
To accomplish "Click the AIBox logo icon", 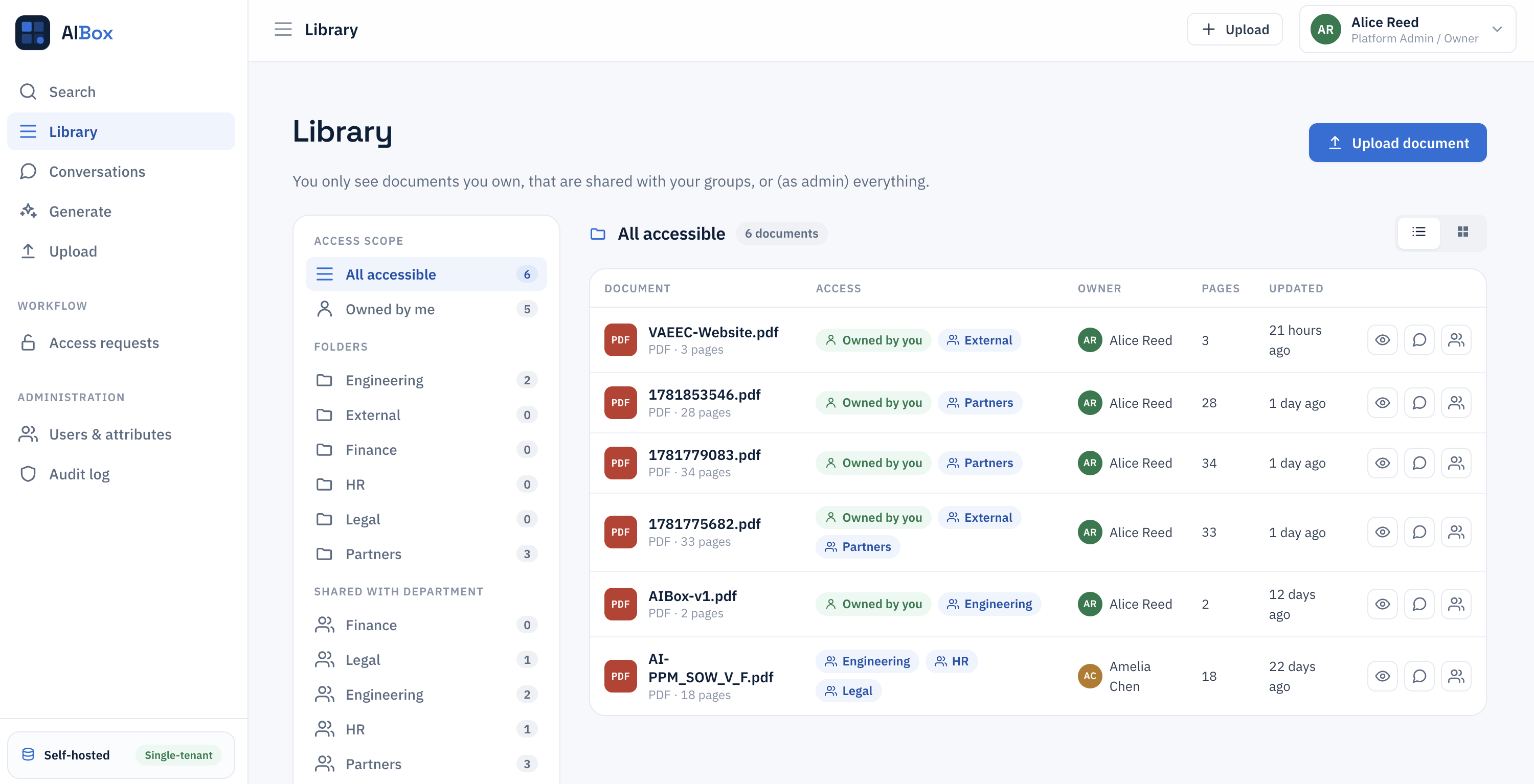I will [x=32, y=32].
